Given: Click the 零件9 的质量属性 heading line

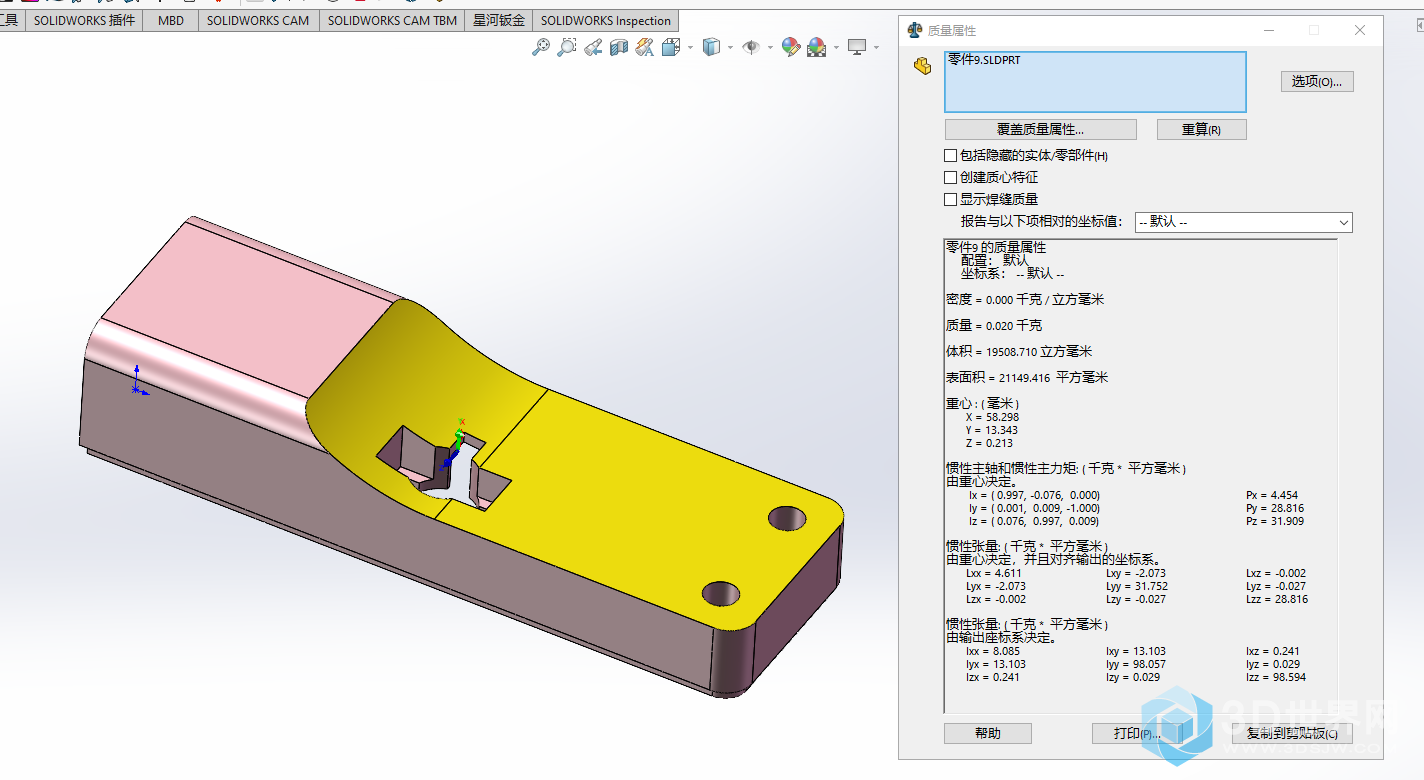Looking at the screenshot, I should click(996, 247).
